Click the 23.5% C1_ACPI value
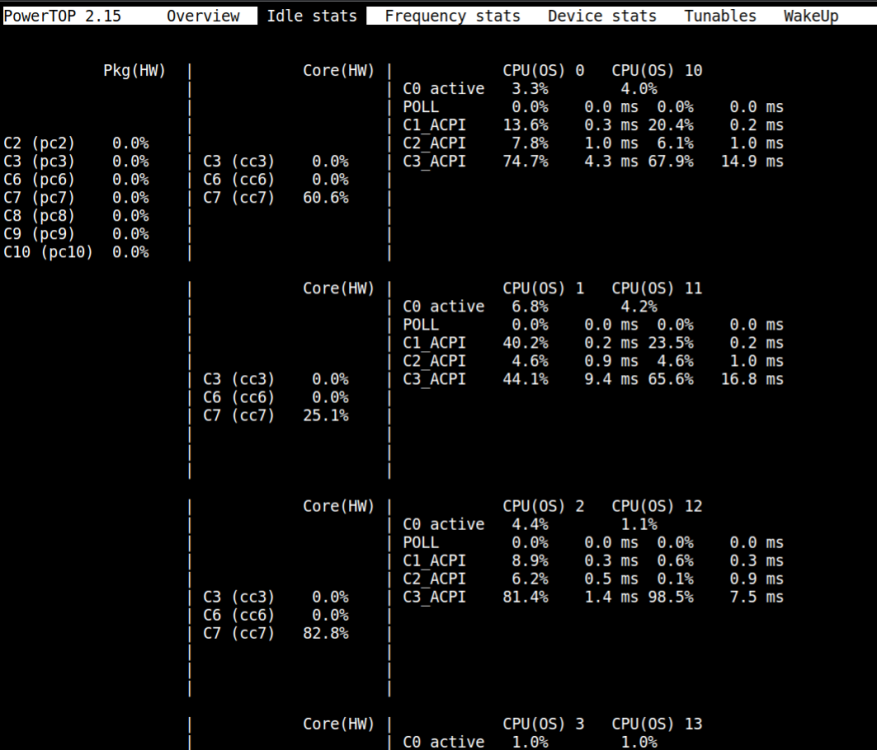The image size is (877, 750). pos(671,343)
